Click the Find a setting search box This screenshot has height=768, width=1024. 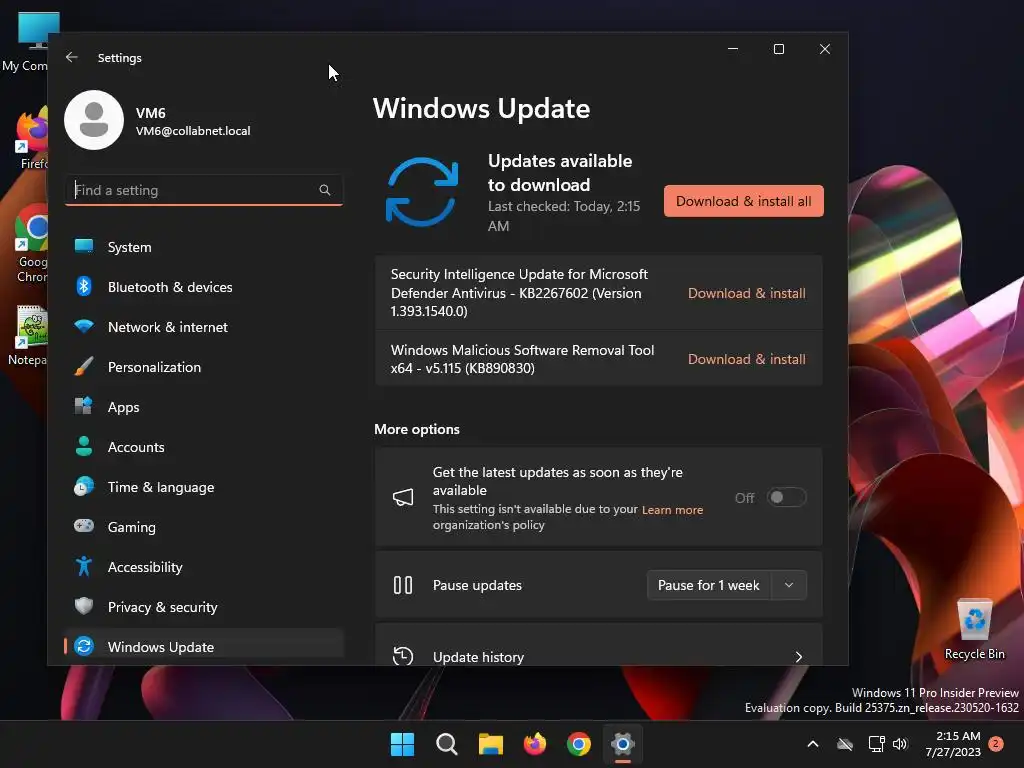click(x=204, y=190)
